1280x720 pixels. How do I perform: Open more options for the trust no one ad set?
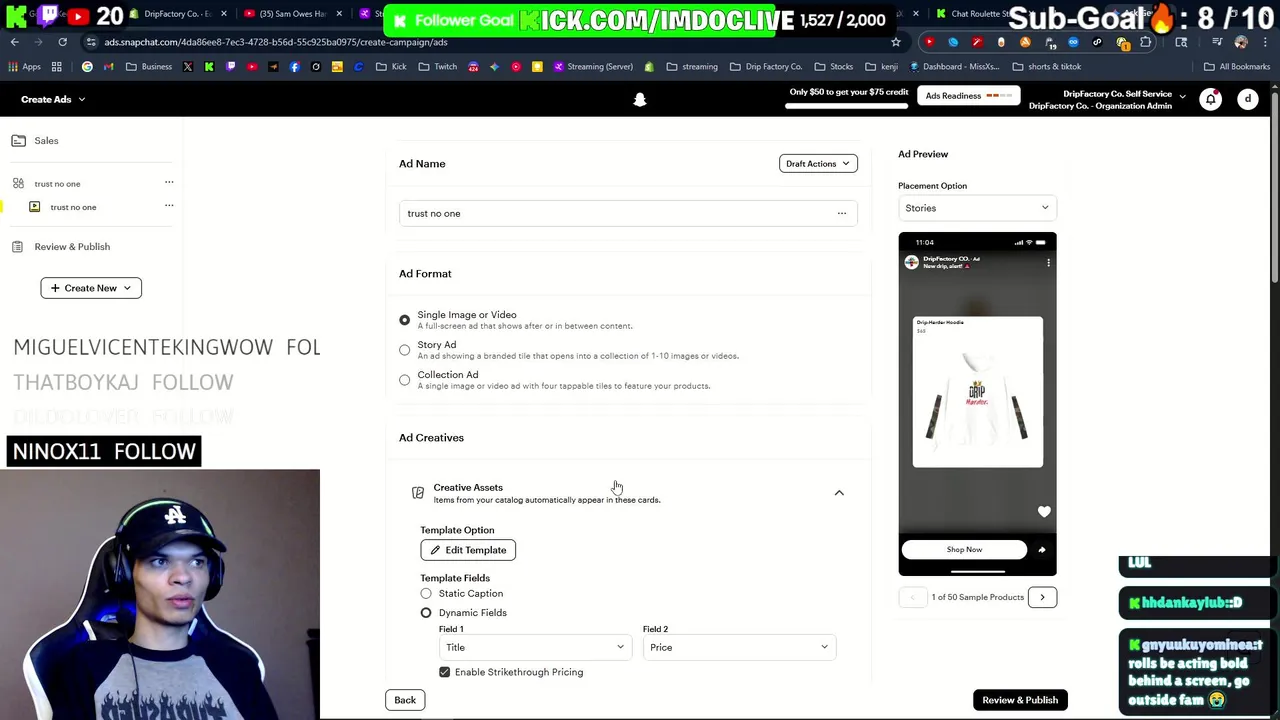tap(169, 182)
